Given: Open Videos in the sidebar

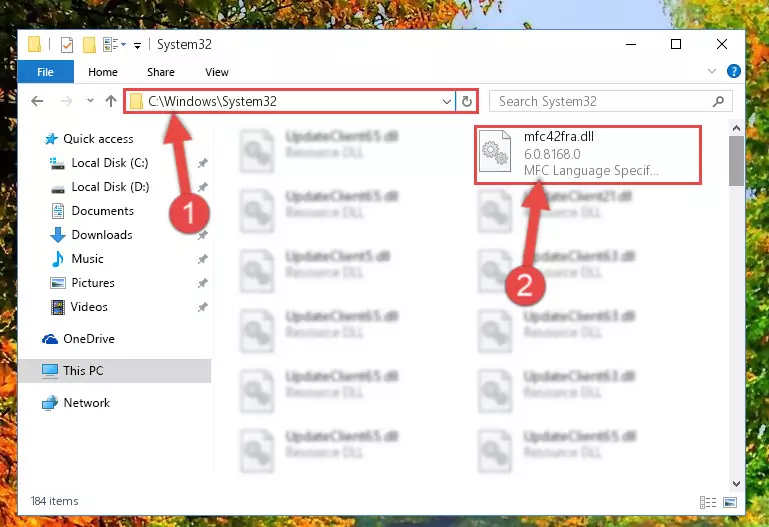Looking at the screenshot, I should (x=79, y=307).
